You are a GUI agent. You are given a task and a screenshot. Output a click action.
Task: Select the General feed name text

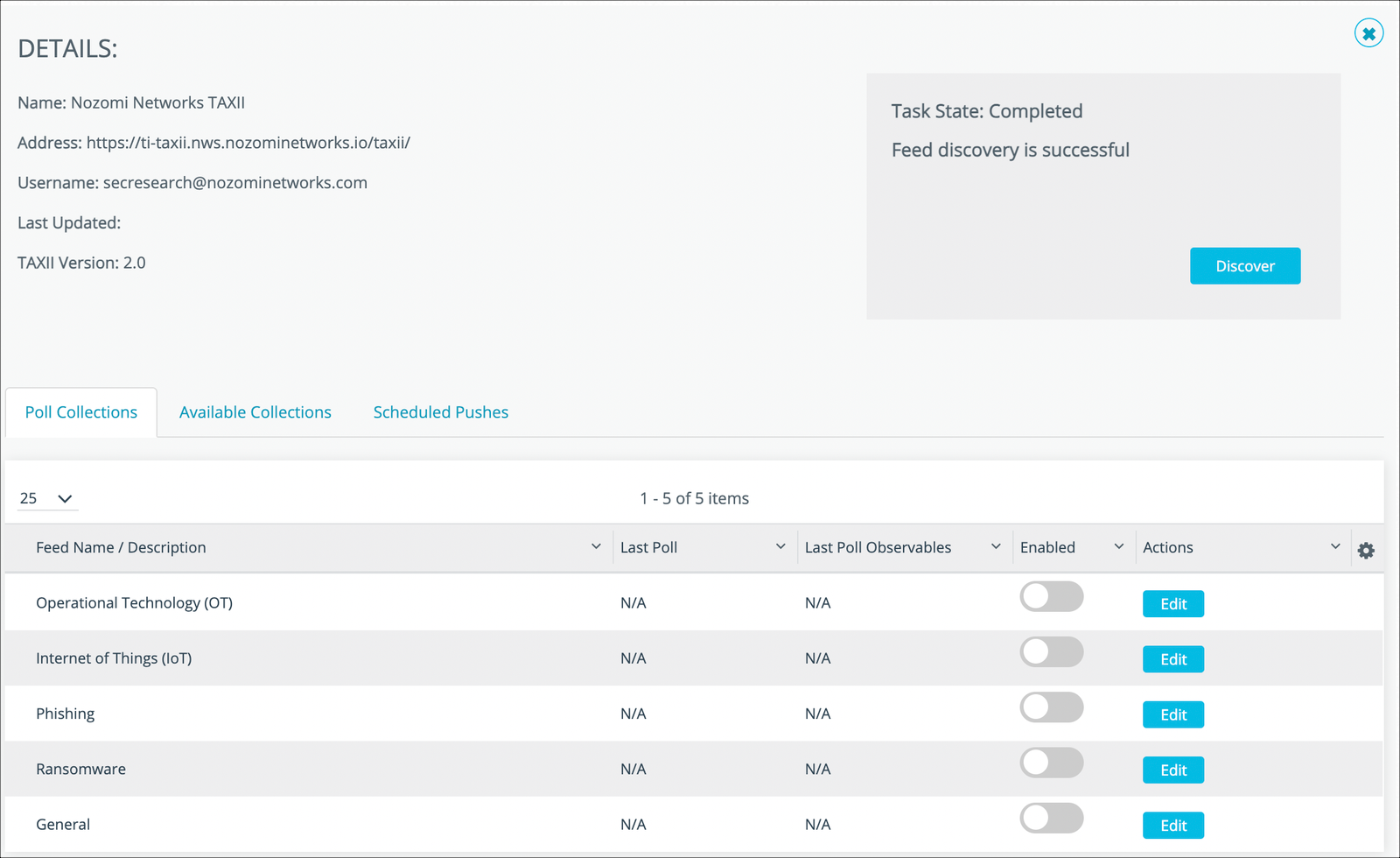point(63,824)
